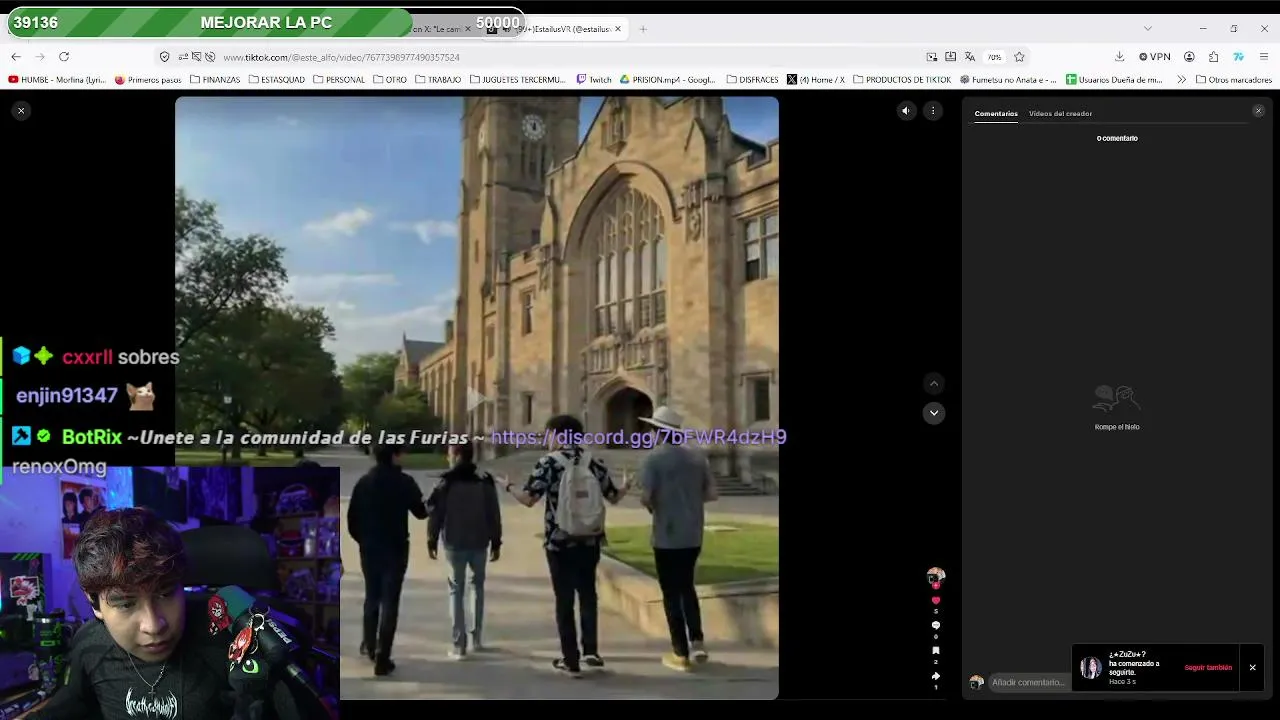This screenshot has height=720, width=1280.
Task: Open the tab list dropdown arrow
Action: [x=1147, y=29]
